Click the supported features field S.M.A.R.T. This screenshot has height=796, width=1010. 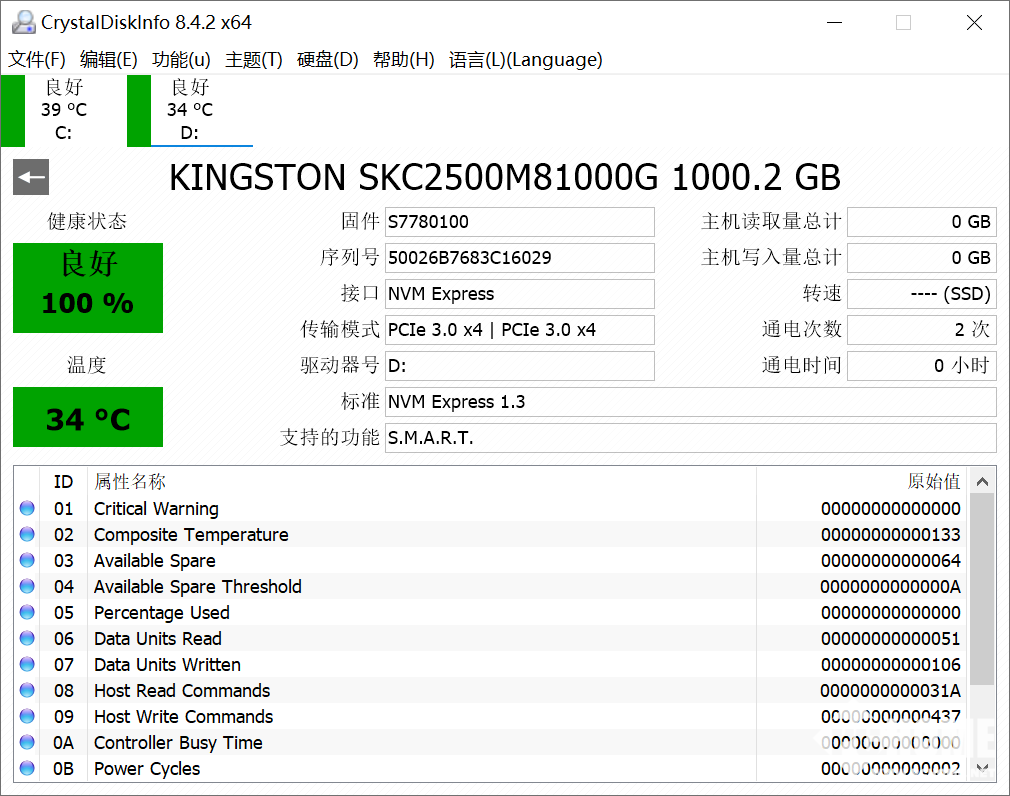pyautogui.click(x=691, y=438)
